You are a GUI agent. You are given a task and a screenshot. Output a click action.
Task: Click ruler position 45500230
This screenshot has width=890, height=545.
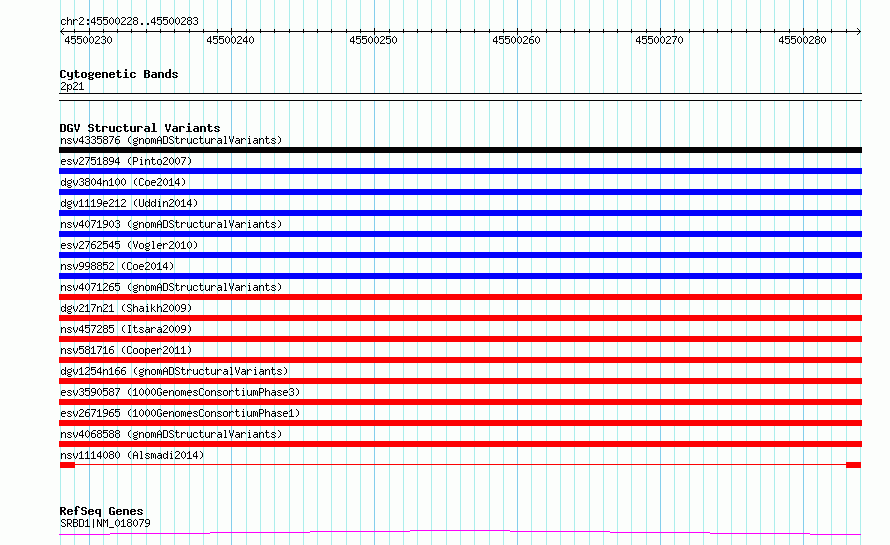89,40
